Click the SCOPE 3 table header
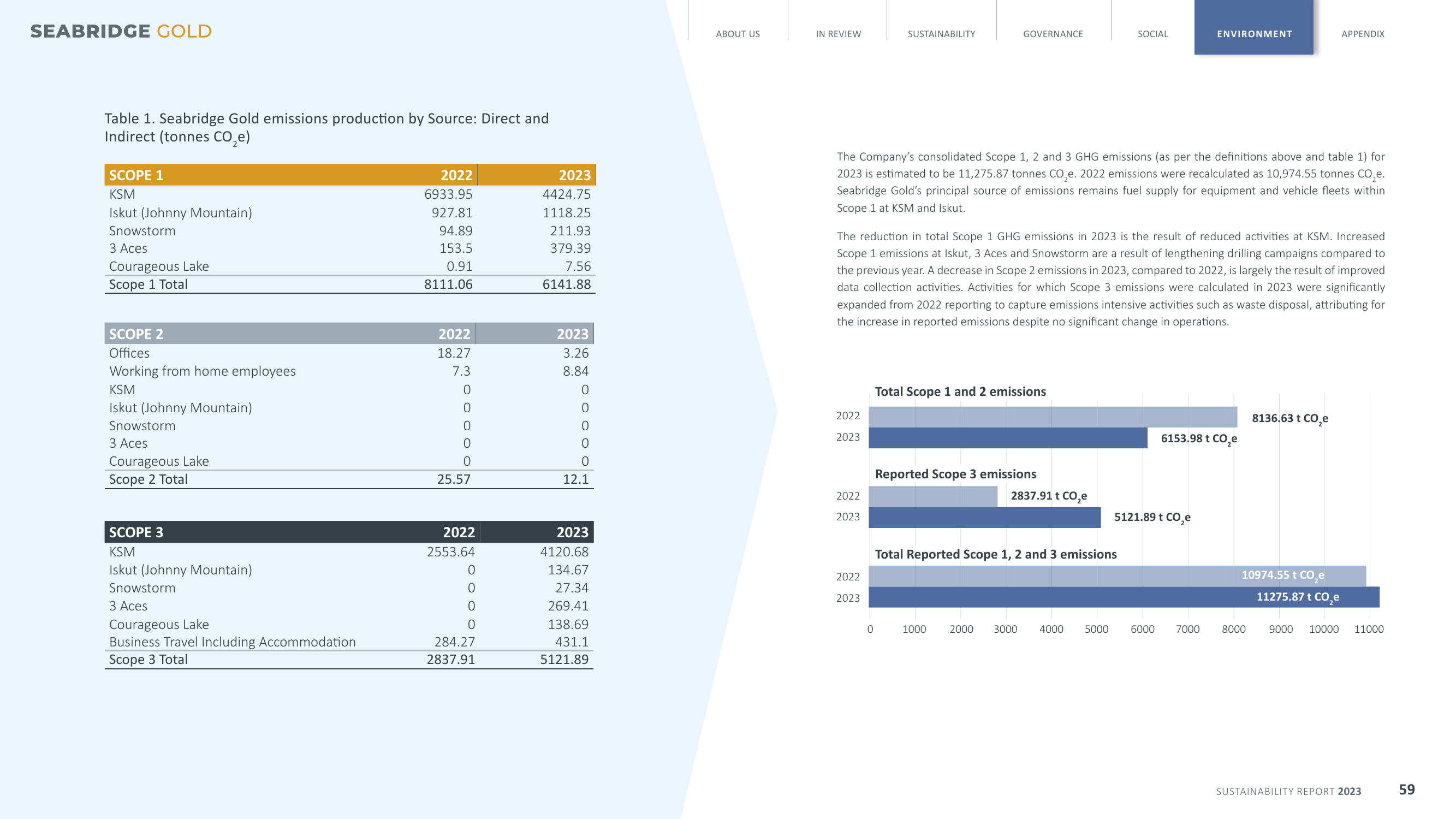The height and width of the screenshot is (819, 1456). tap(349, 532)
